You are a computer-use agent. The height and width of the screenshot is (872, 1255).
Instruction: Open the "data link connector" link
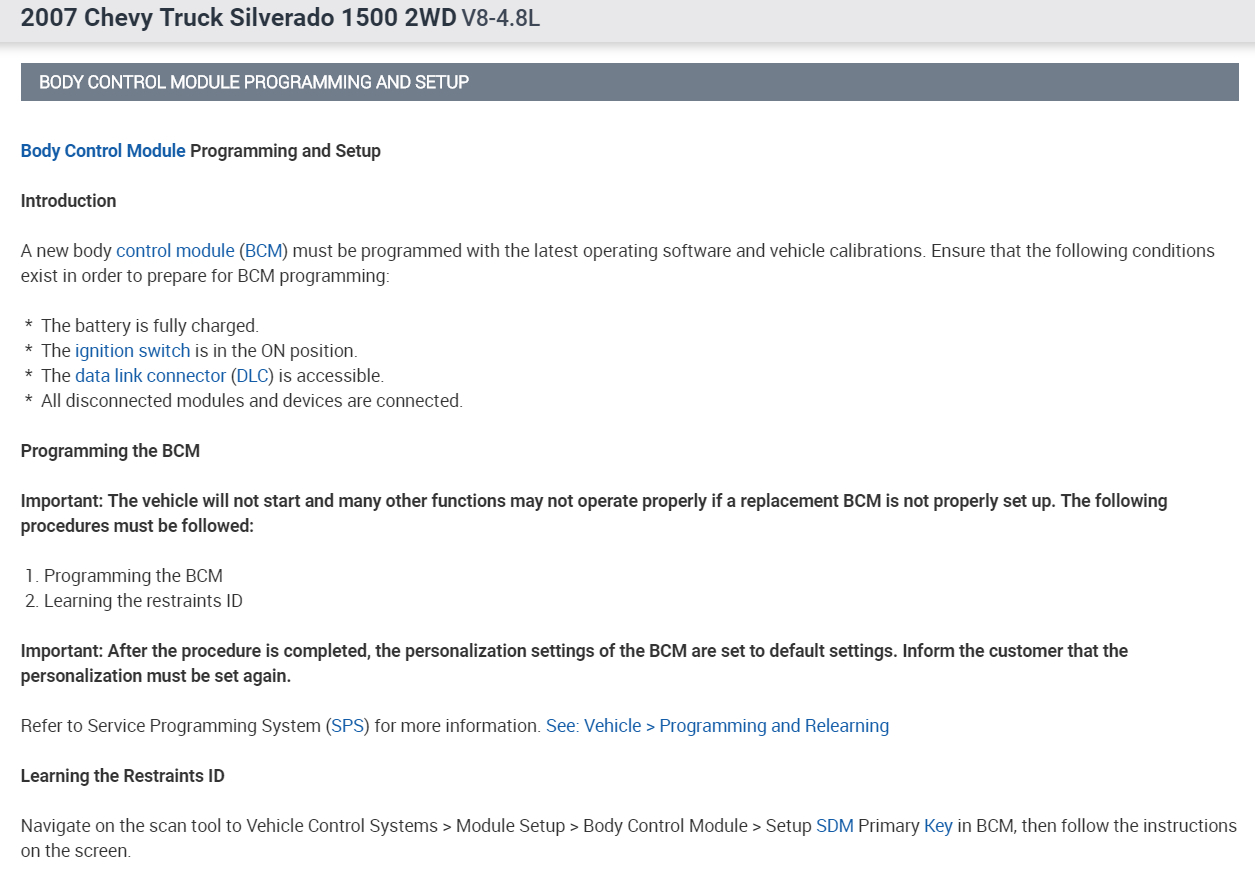(x=150, y=376)
